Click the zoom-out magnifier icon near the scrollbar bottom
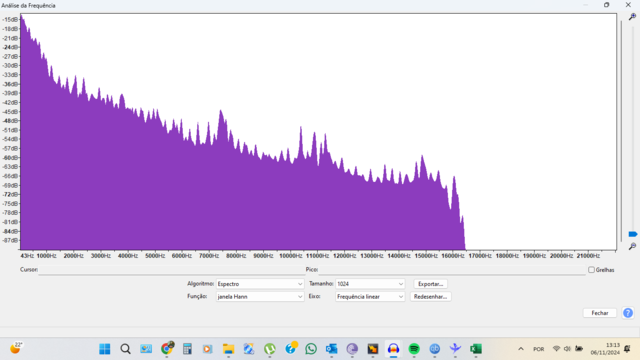This screenshot has height=360, width=640. pos(632,246)
